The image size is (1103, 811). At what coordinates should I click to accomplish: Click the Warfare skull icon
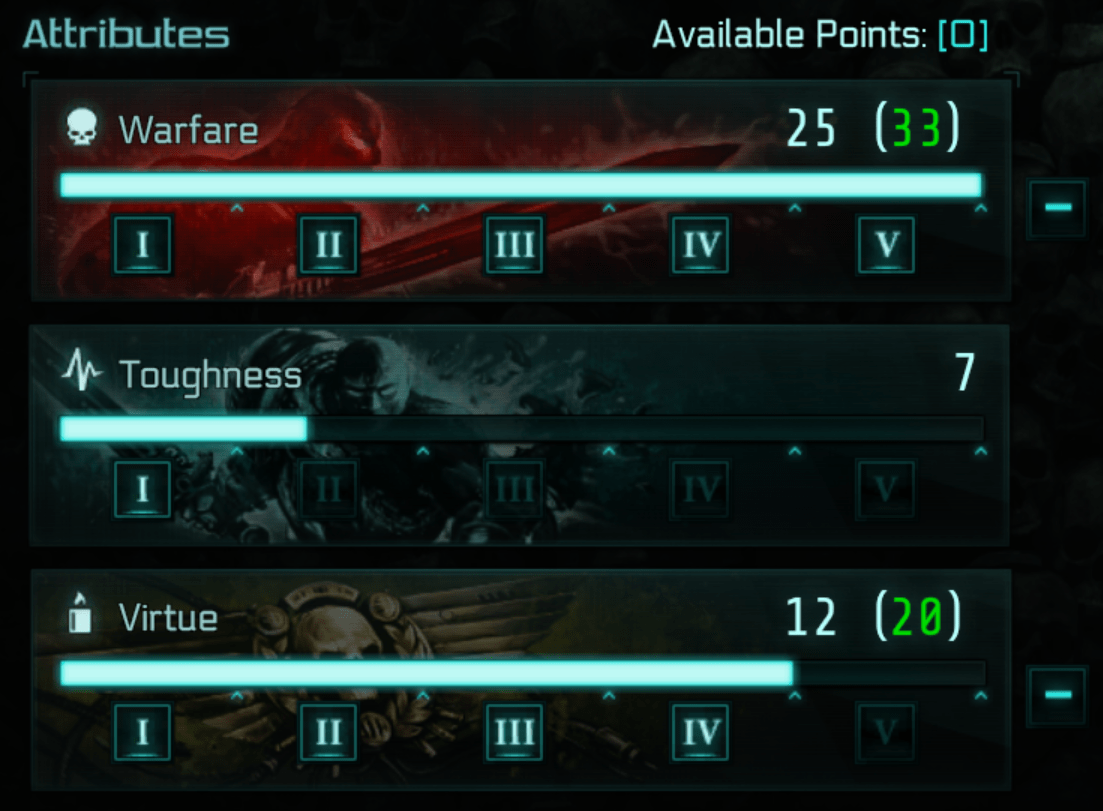(82, 127)
